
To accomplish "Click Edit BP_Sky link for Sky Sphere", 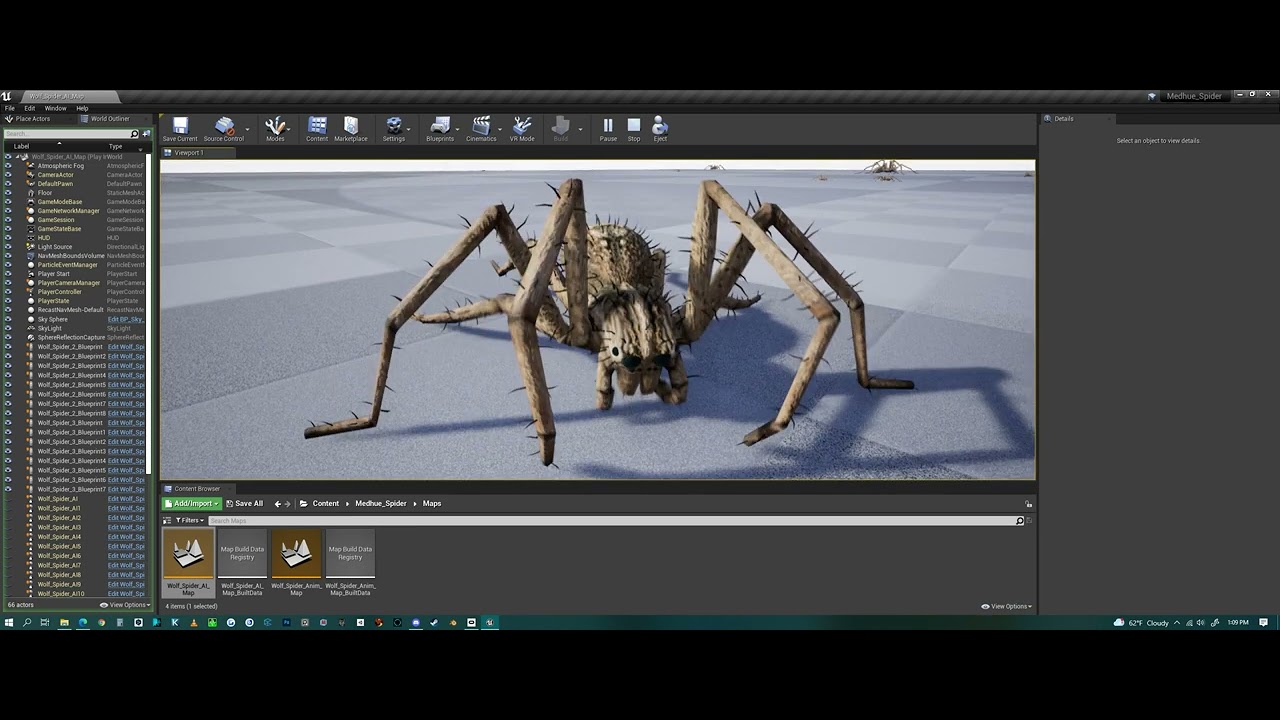I will [x=126, y=319].
